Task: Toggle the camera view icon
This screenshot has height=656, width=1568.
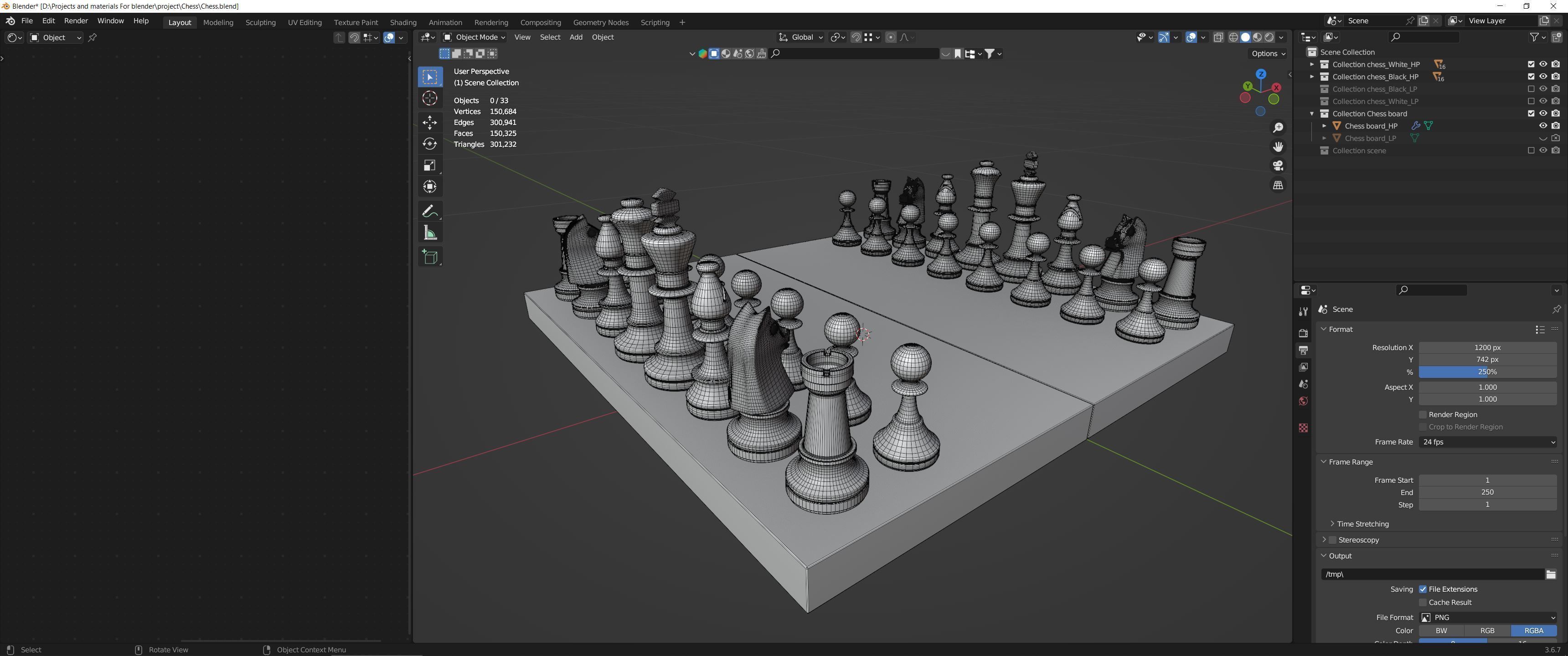Action: tap(1278, 165)
